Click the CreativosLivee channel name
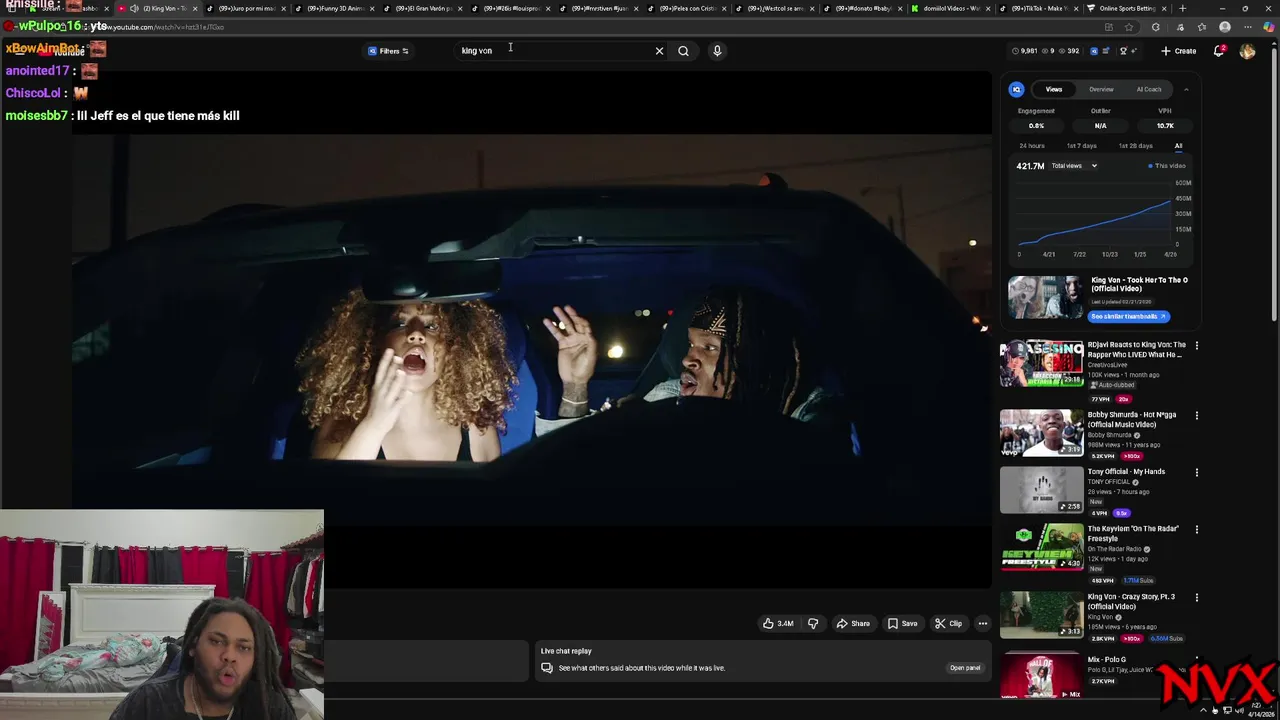This screenshot has width=1280, height=720. (x=1107, y=365)
